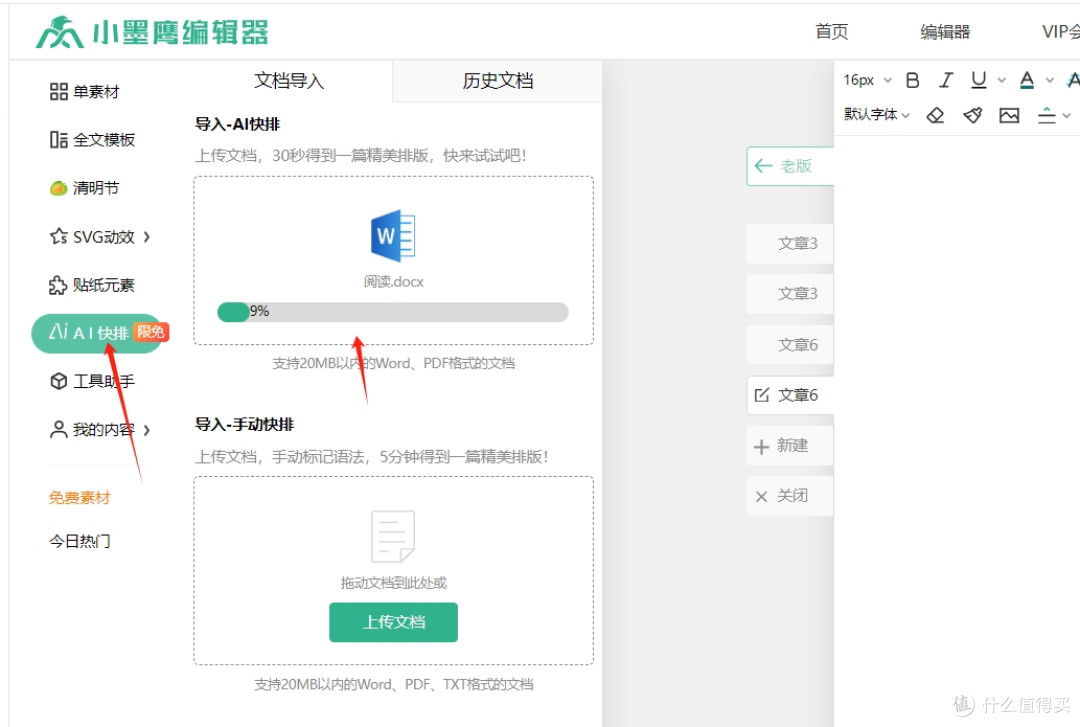
Task: Click the blank document icon in the manual import area
Action: pyautogui.click(x=393, y=537)
